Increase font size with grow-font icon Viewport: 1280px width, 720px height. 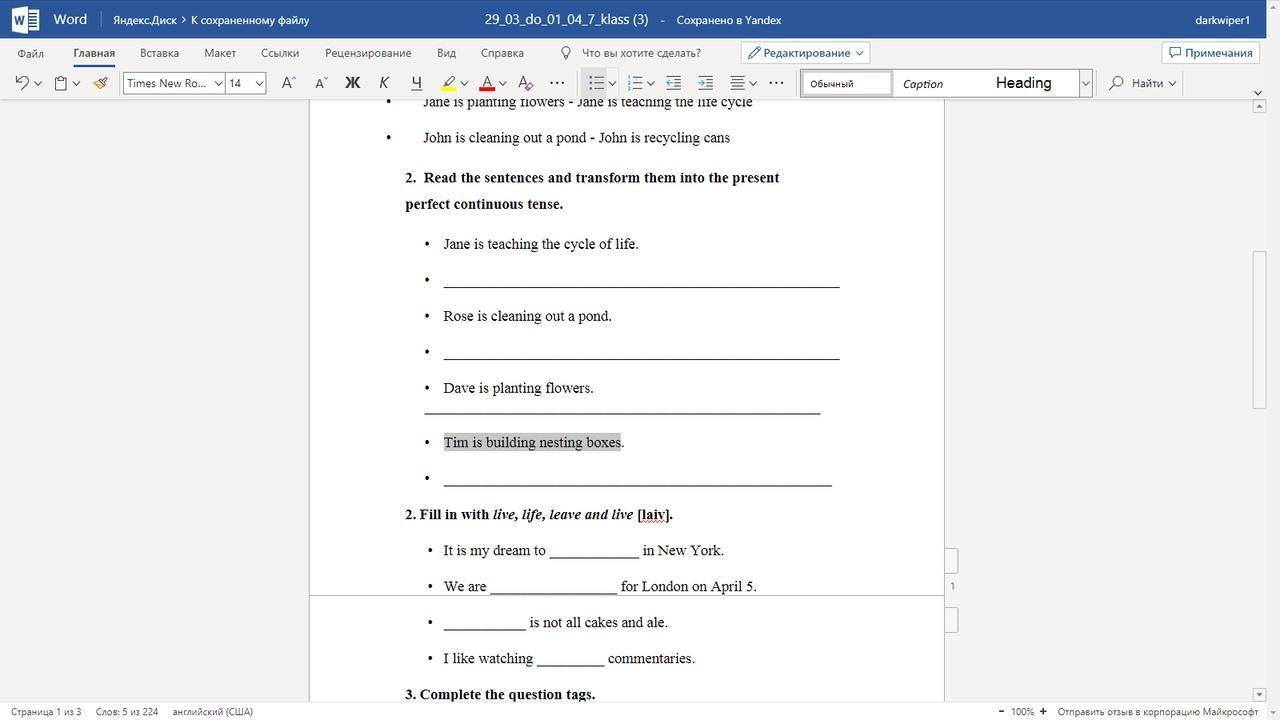pyautogui.click(x=288, y=83)
